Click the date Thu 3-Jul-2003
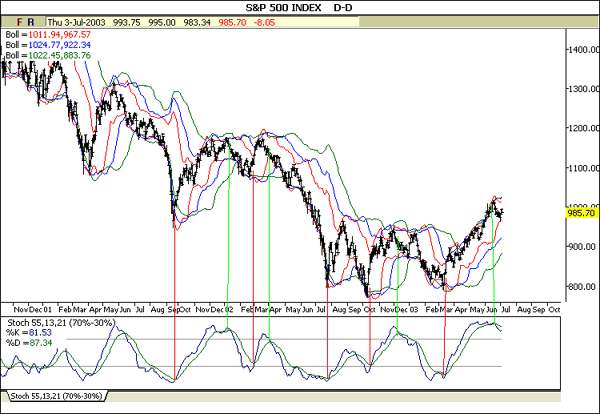 point(76,22)
